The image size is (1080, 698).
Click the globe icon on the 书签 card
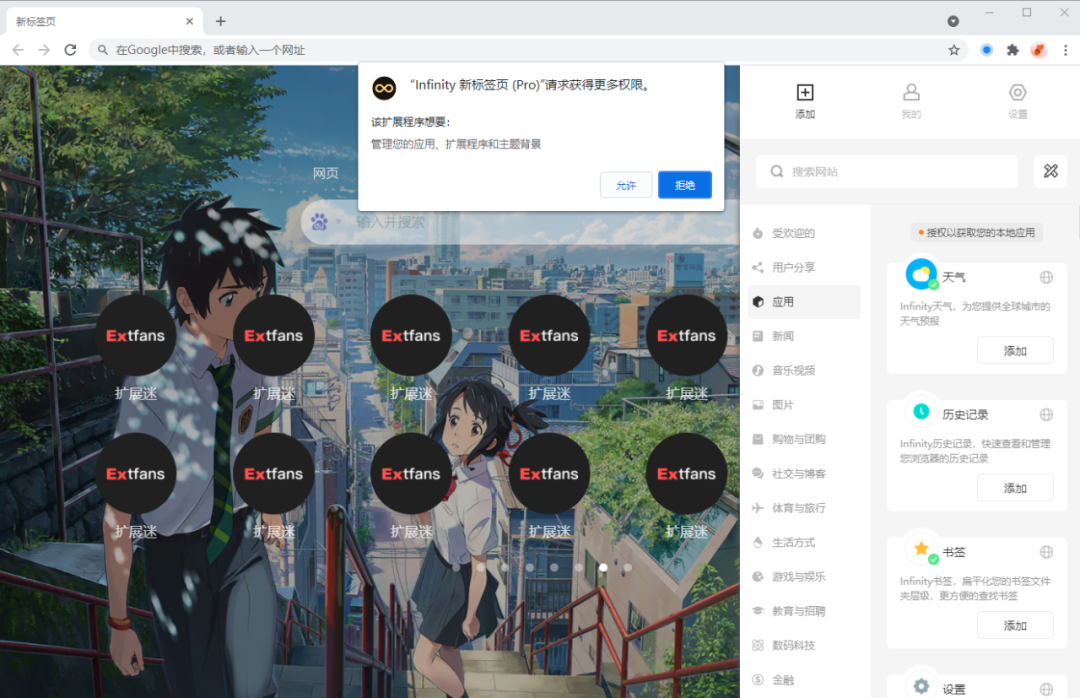[1046, 552]
